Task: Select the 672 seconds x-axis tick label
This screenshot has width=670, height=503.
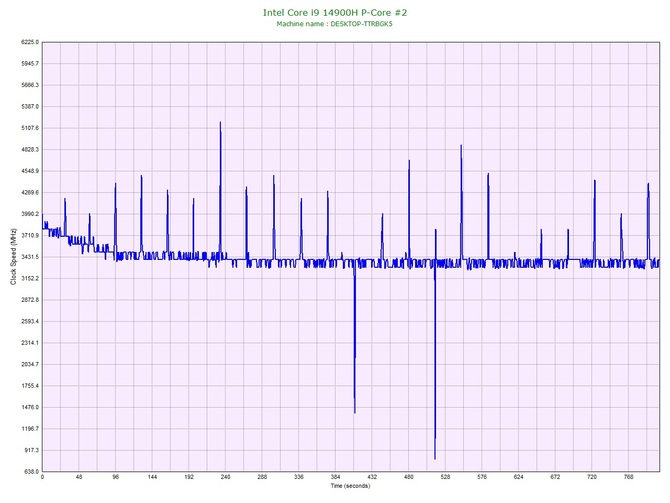Action: pyautogui.click(x=555, y=477)
